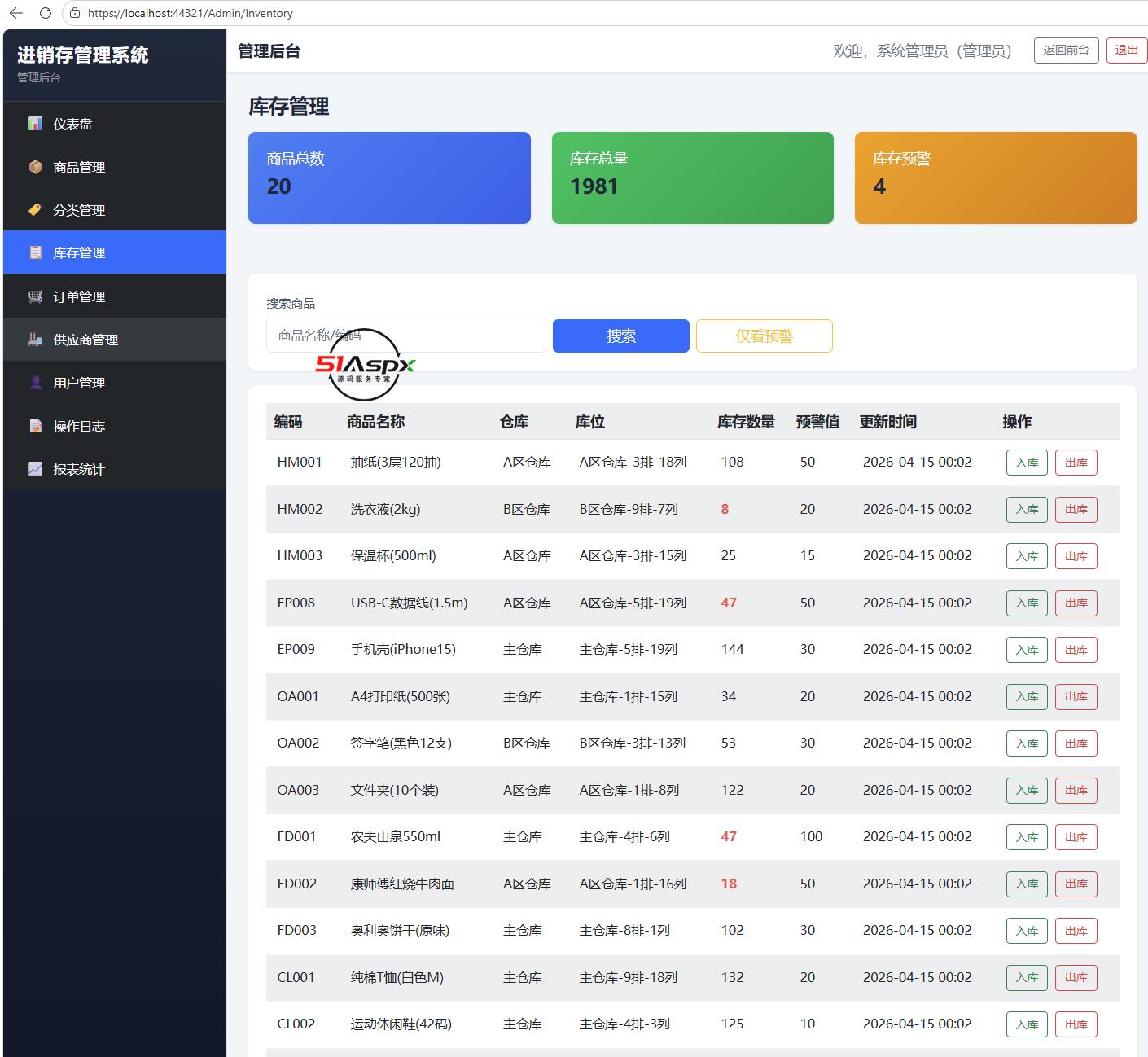Click 出库 for OA001 A4打印纸
Viewport: 1148px width, 1057px height.
[1076, 697]
